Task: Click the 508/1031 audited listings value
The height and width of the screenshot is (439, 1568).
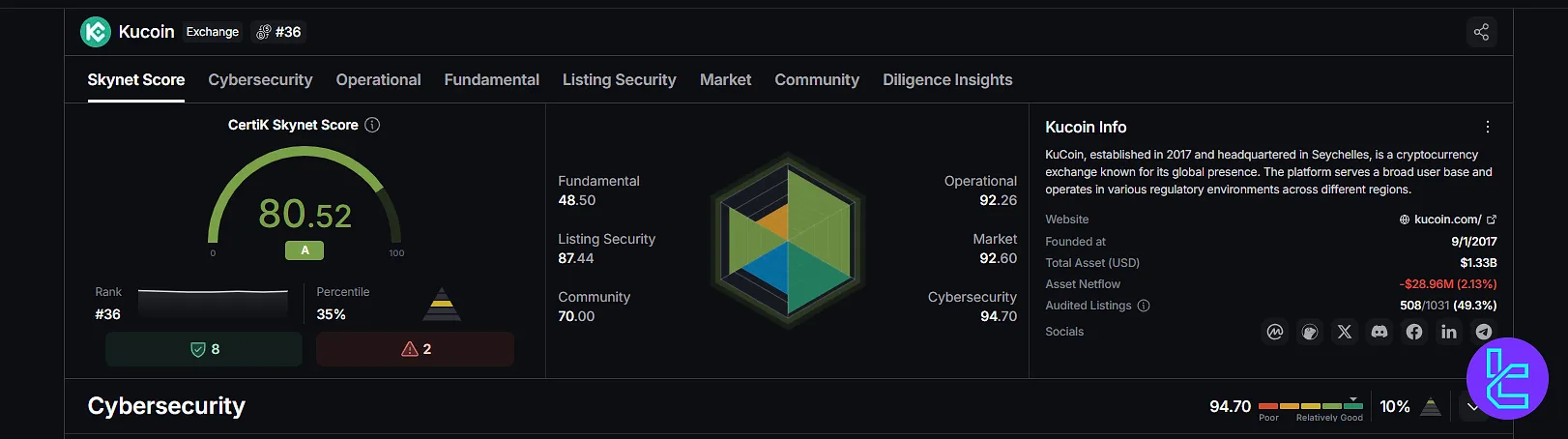Action: coord(1448,306)
